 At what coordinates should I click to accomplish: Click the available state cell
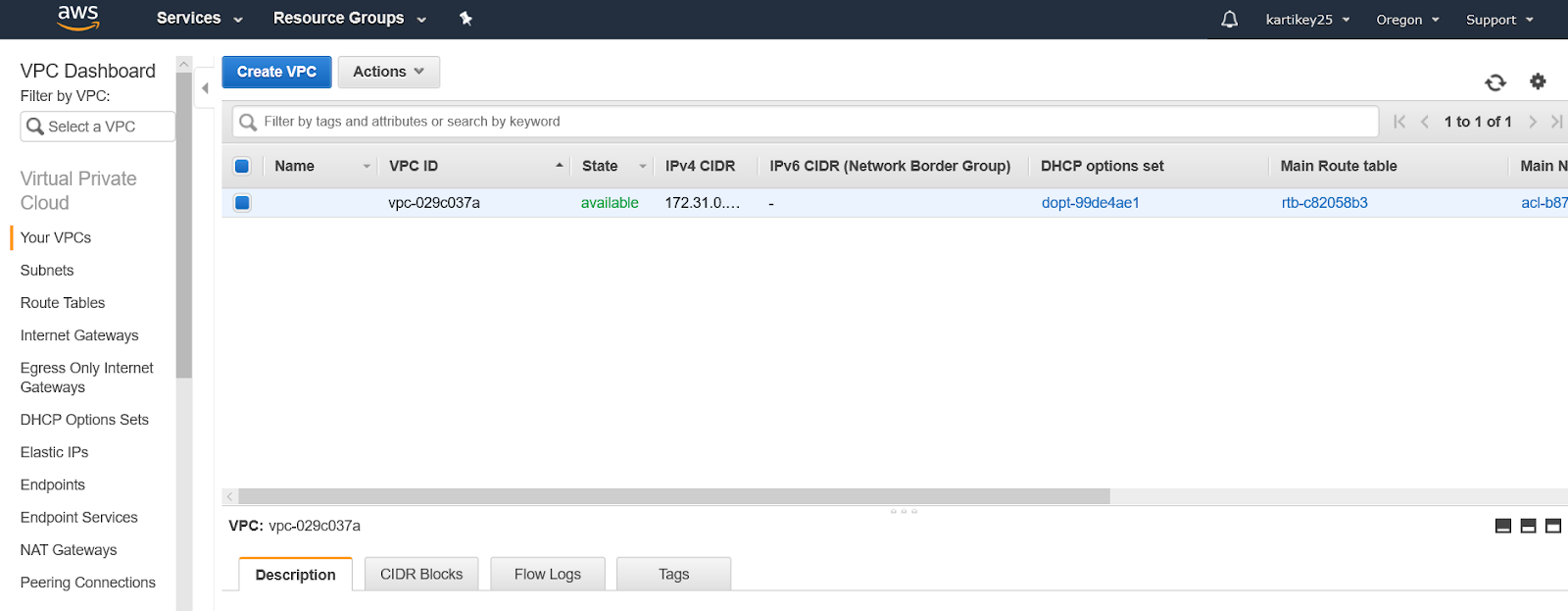coord(610,203)
